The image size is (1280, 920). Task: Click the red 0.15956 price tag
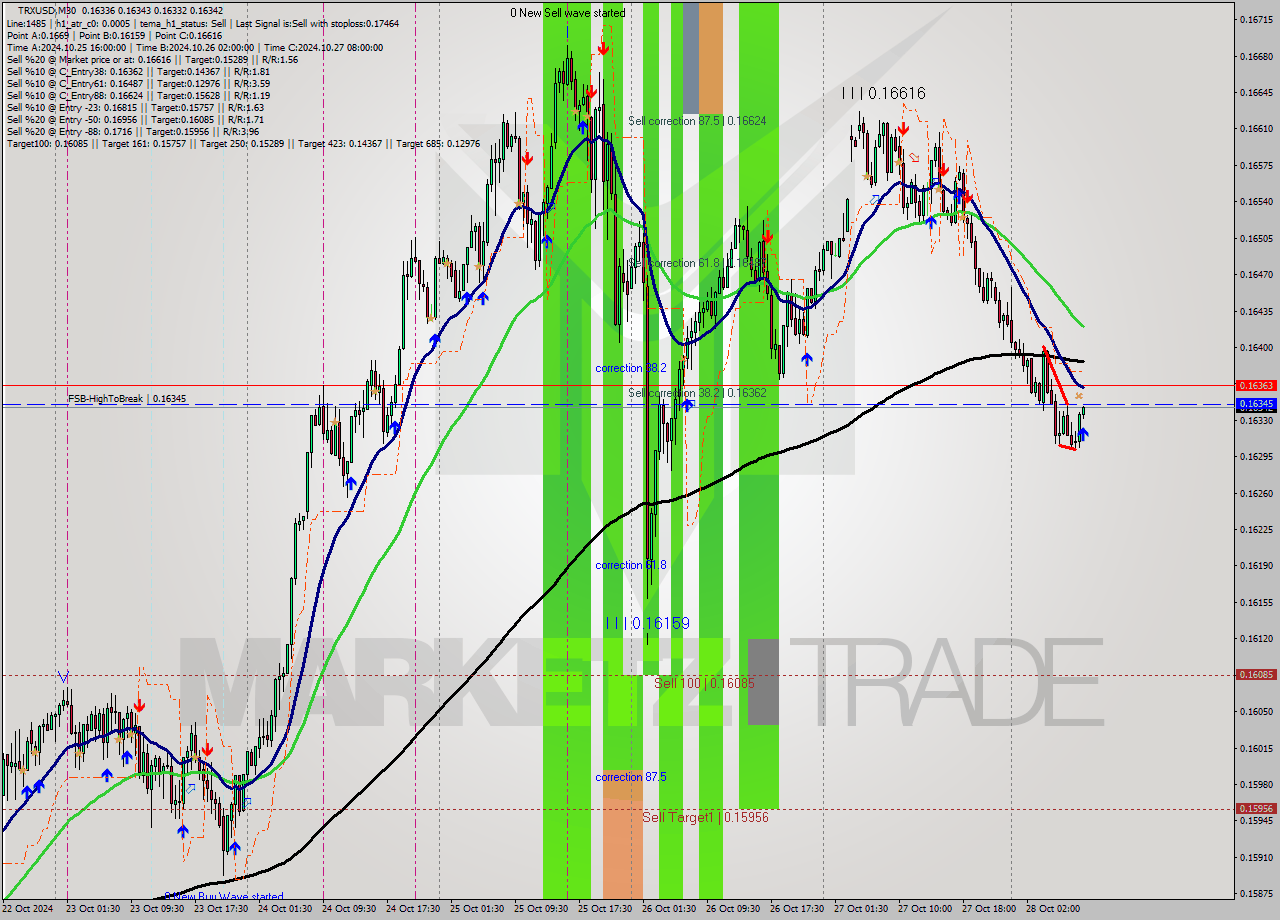coord(1255,809)
